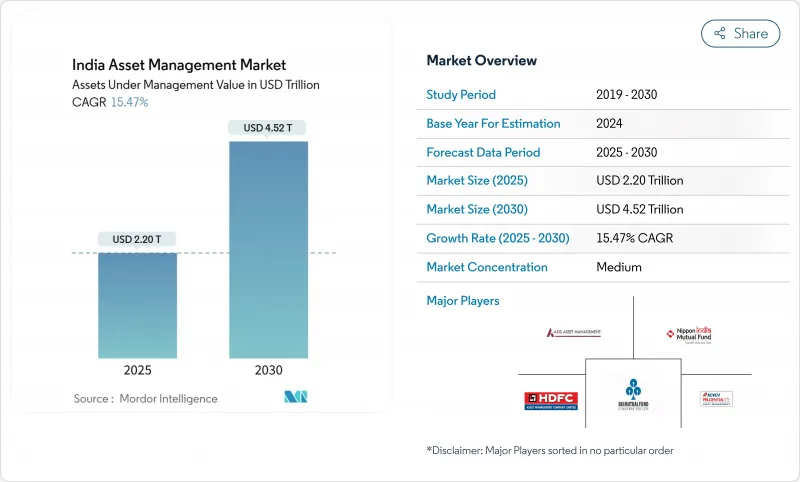The height and width of the screenshot is (482, 800).
Task: Select the Axis Asset Management logo
Action: [574, 332]
